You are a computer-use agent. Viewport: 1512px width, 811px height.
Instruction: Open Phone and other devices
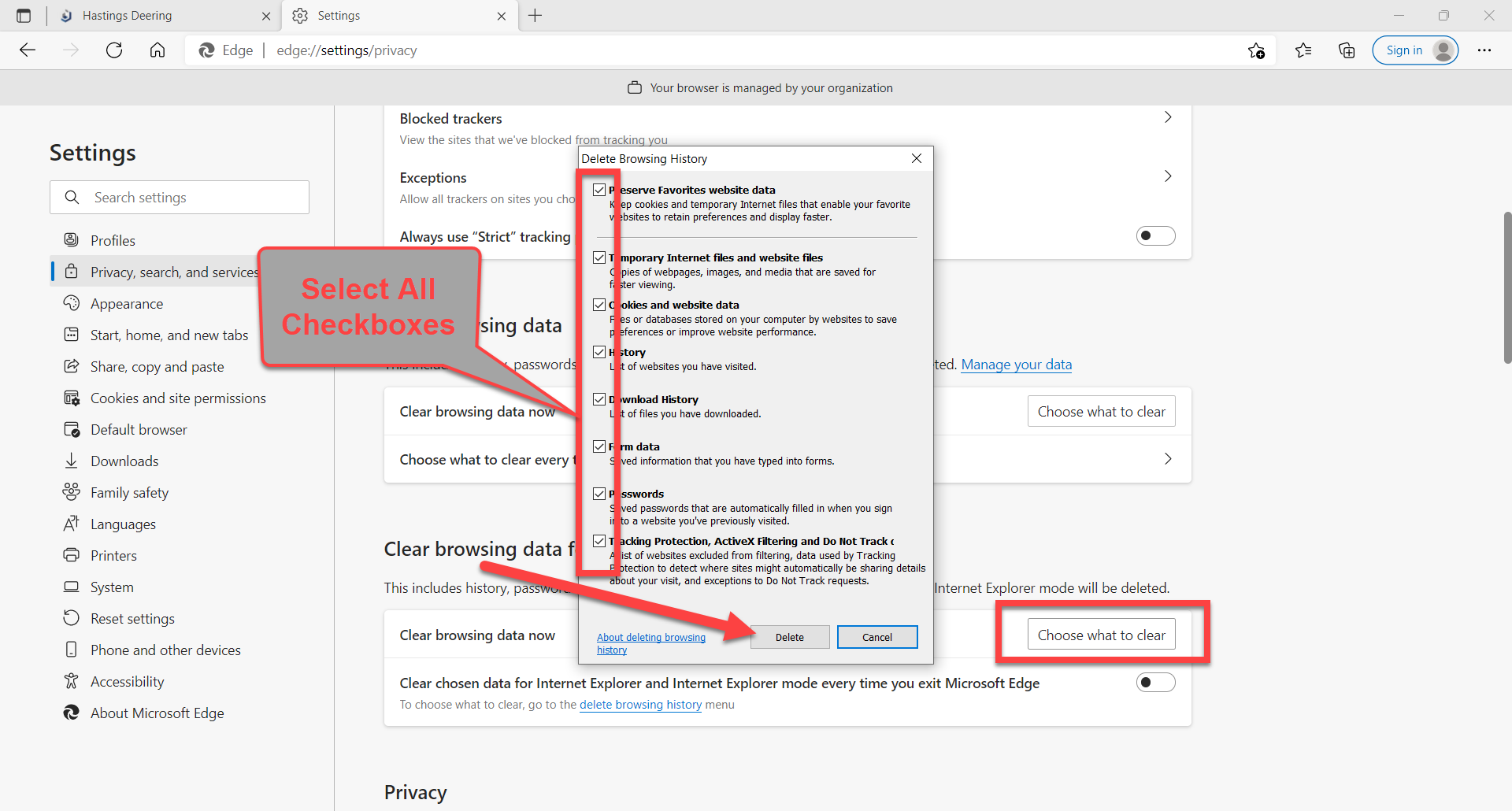click(165, 650)
